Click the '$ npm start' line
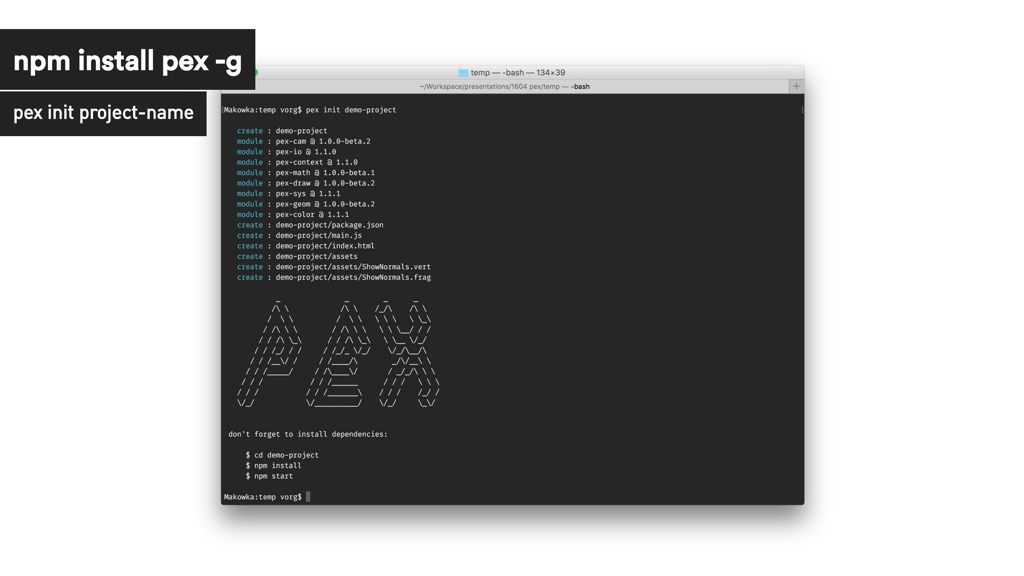Image resolution: width=1024 pixels, height=576 pixels. [269, 475]
